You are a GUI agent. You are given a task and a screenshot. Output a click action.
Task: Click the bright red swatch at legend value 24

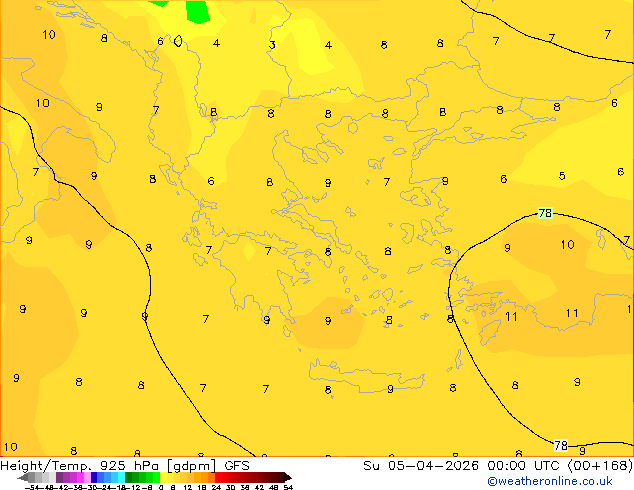[x=218, y=477]
